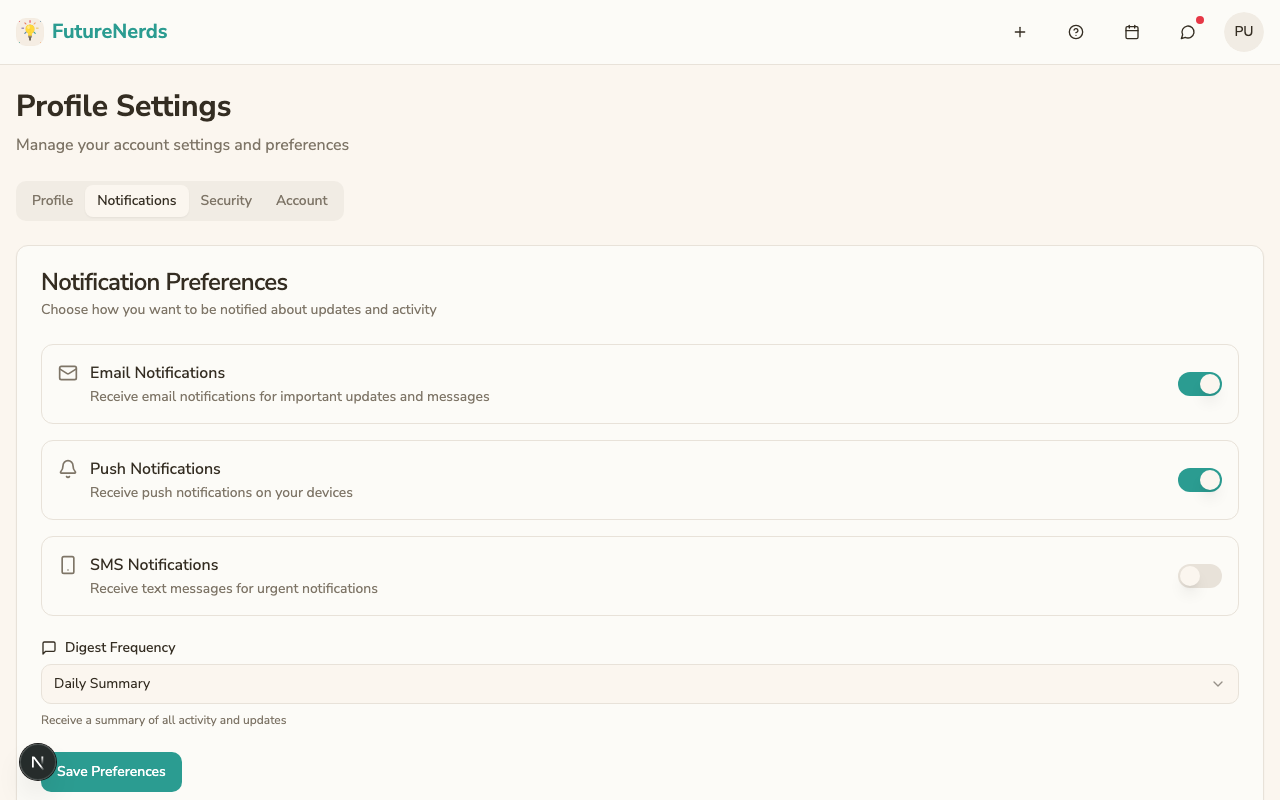
Task: Click the bell icon beside Push Notifications
Action: (x=68, y=469)
